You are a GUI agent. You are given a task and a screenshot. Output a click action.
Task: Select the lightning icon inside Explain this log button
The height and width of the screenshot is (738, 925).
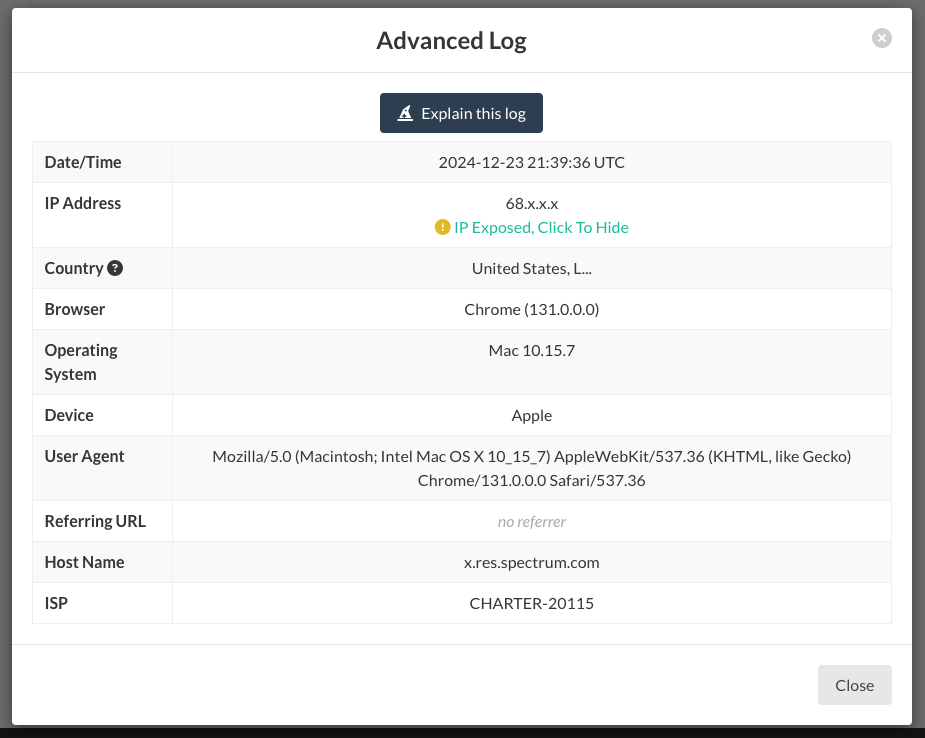pos(404,113)
